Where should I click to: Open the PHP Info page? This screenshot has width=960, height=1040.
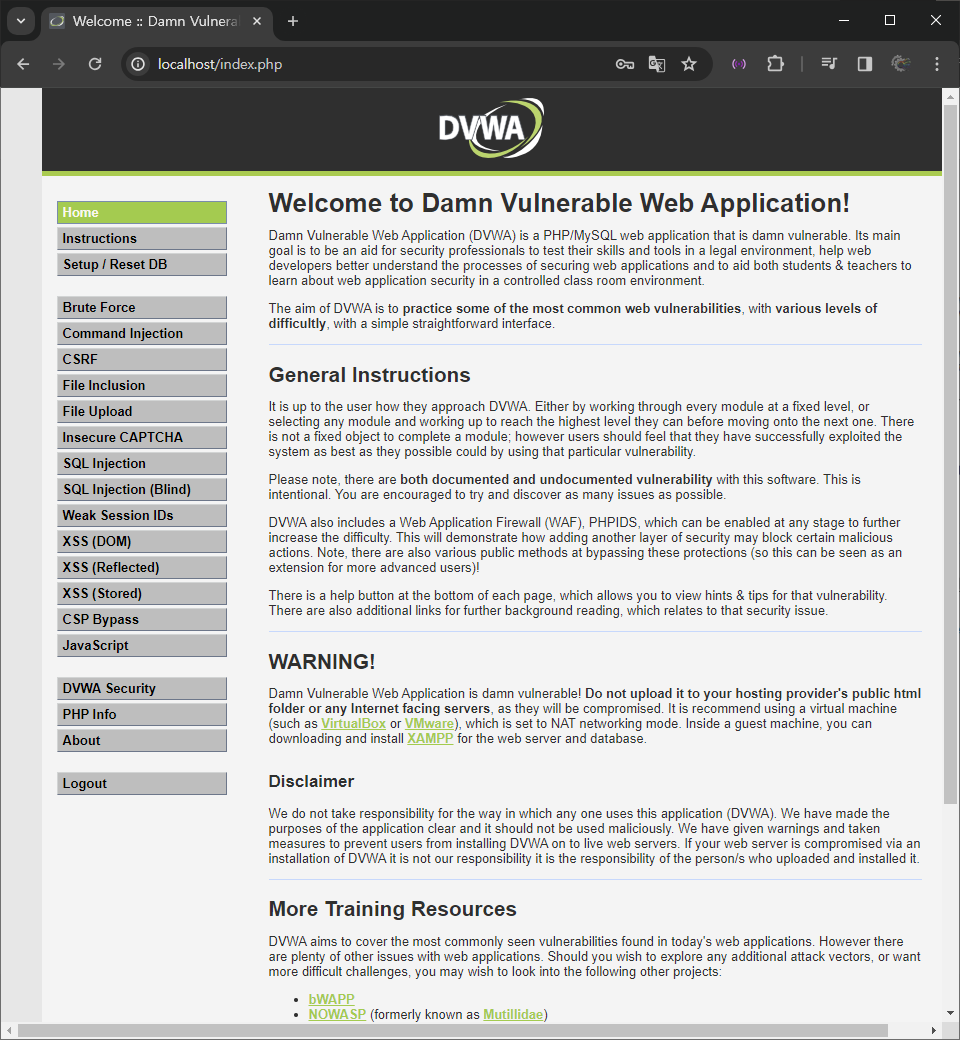coord(142,714)
